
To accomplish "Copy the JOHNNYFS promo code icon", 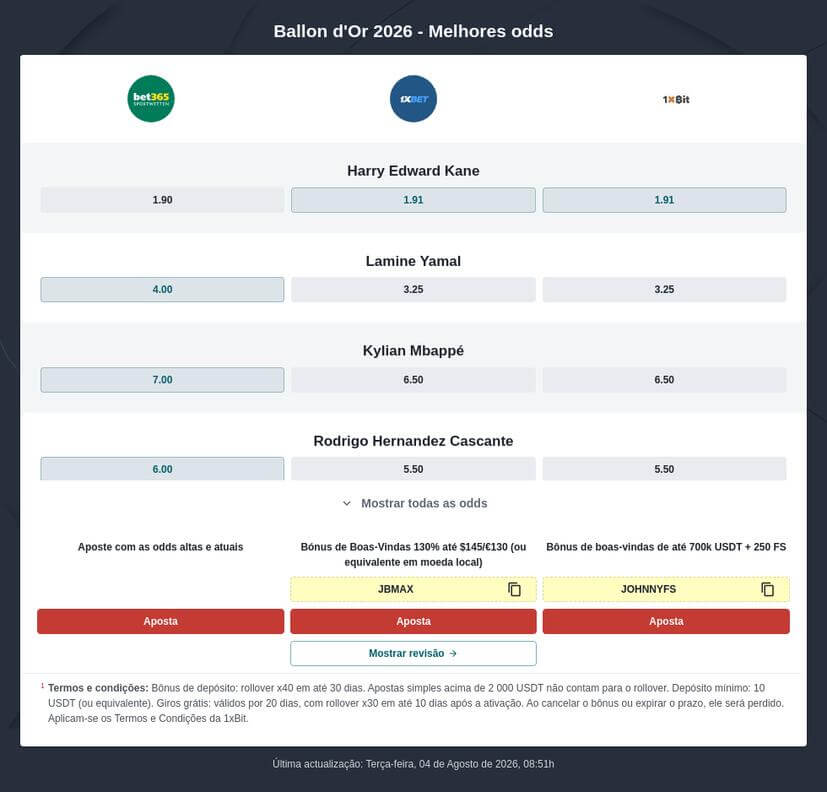I will (x=767, y=589).
